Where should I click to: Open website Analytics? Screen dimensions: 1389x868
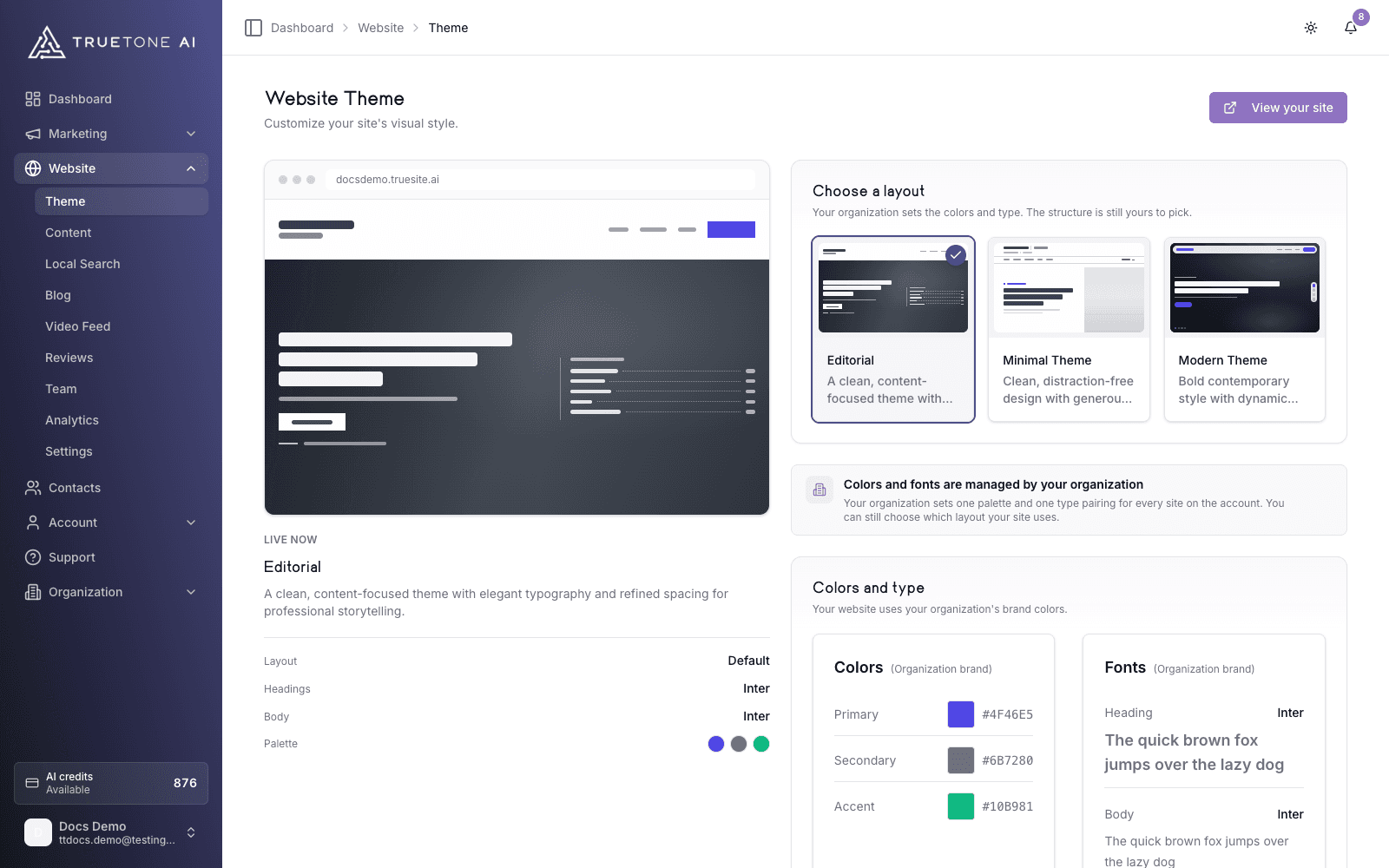[x=122, y=420]
